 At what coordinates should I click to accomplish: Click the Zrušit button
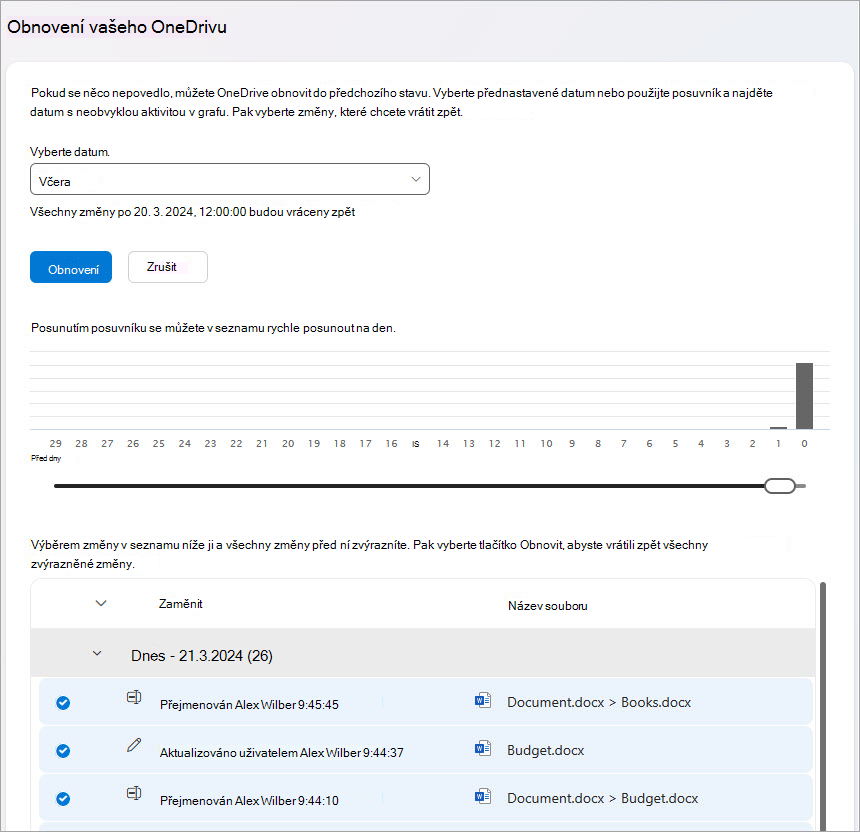click(x=168, y=267)
